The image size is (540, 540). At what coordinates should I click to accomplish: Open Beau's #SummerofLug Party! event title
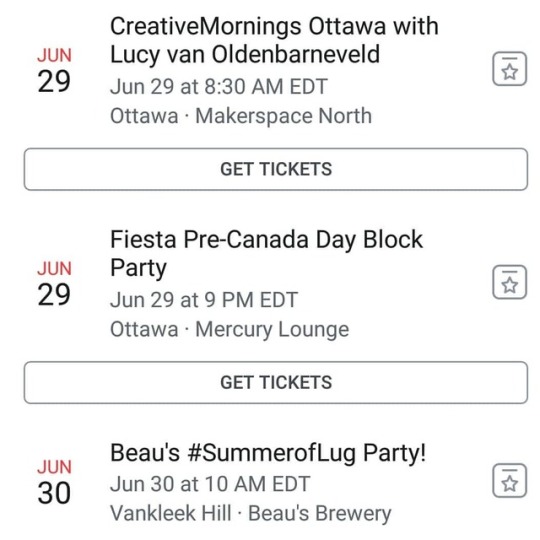(268, 453)
